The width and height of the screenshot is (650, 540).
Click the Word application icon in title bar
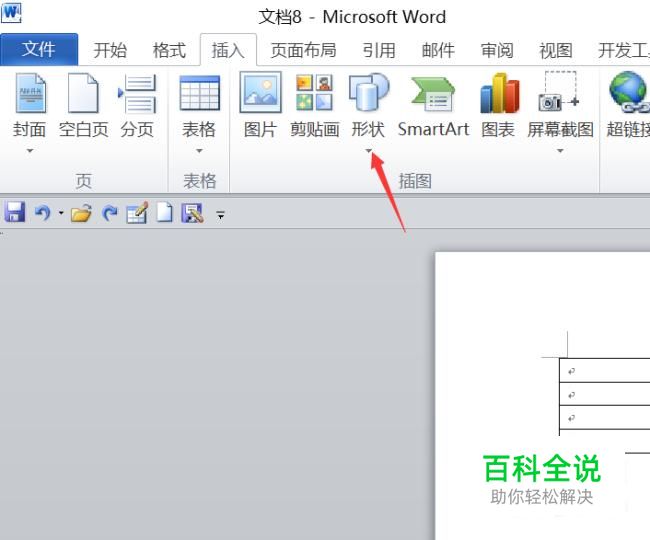(11, 12)
